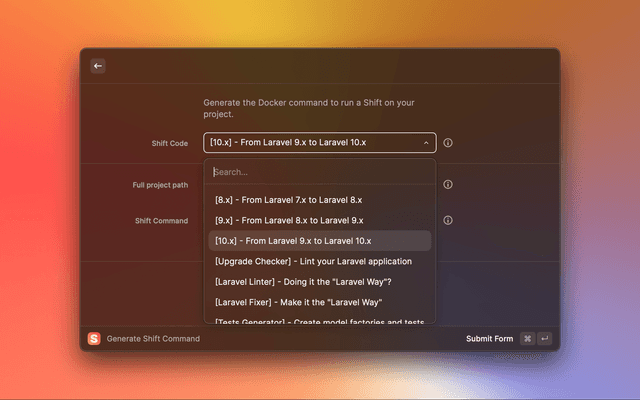Click the Submit Form button
This screenshot has width=640, height=400.
489,339
